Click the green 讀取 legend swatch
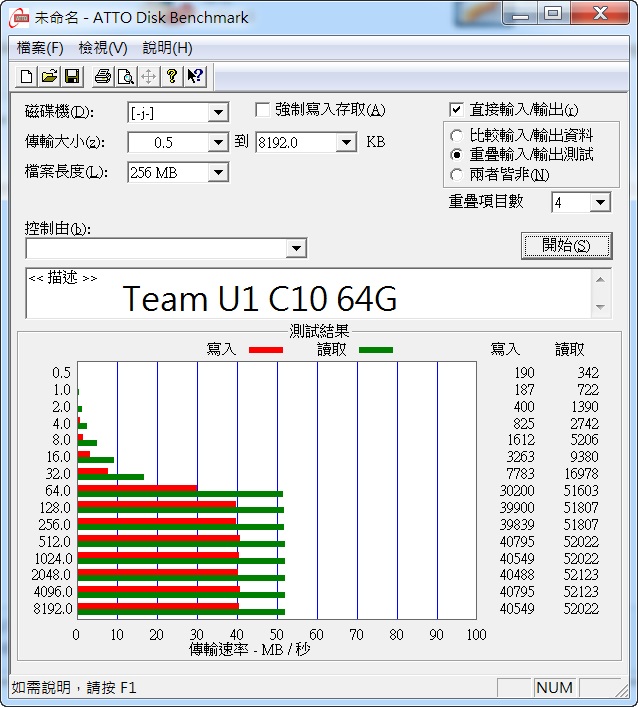This screenshot has width=638, height=707. coord(376,350)
